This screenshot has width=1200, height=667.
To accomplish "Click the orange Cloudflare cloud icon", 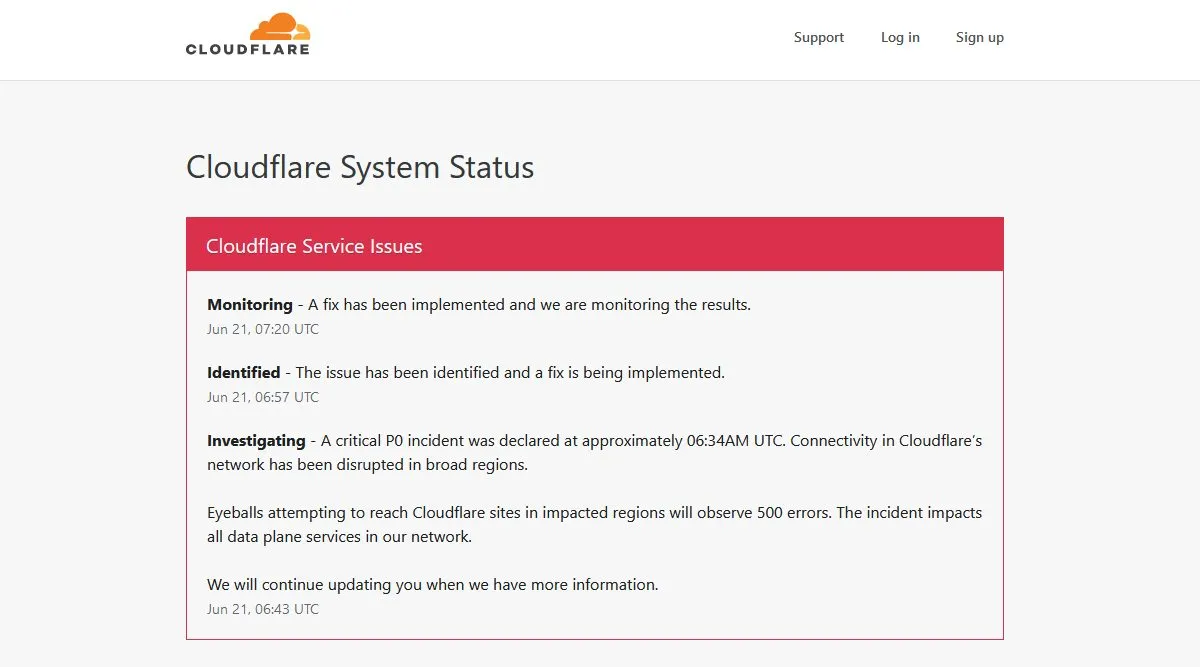I will [x=280, y=26].
